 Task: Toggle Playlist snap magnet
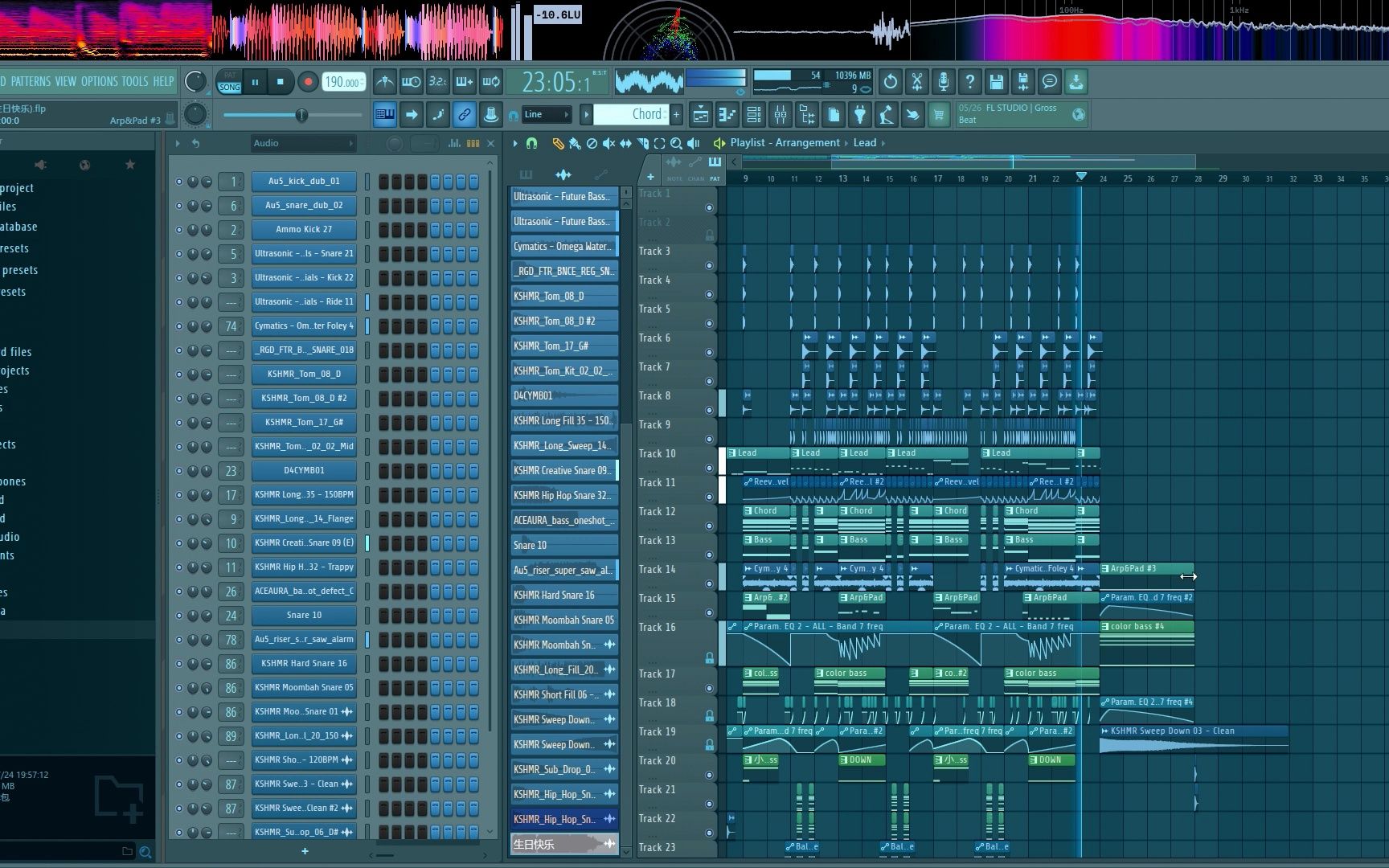(x=531, y=143)
